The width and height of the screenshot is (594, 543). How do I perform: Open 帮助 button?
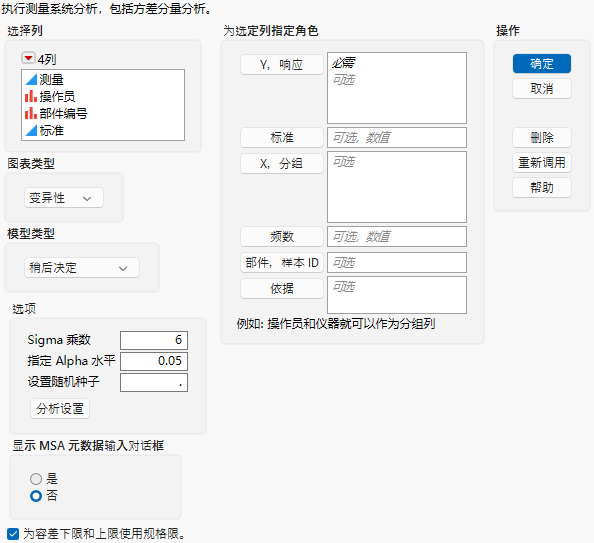click(542, 188)
